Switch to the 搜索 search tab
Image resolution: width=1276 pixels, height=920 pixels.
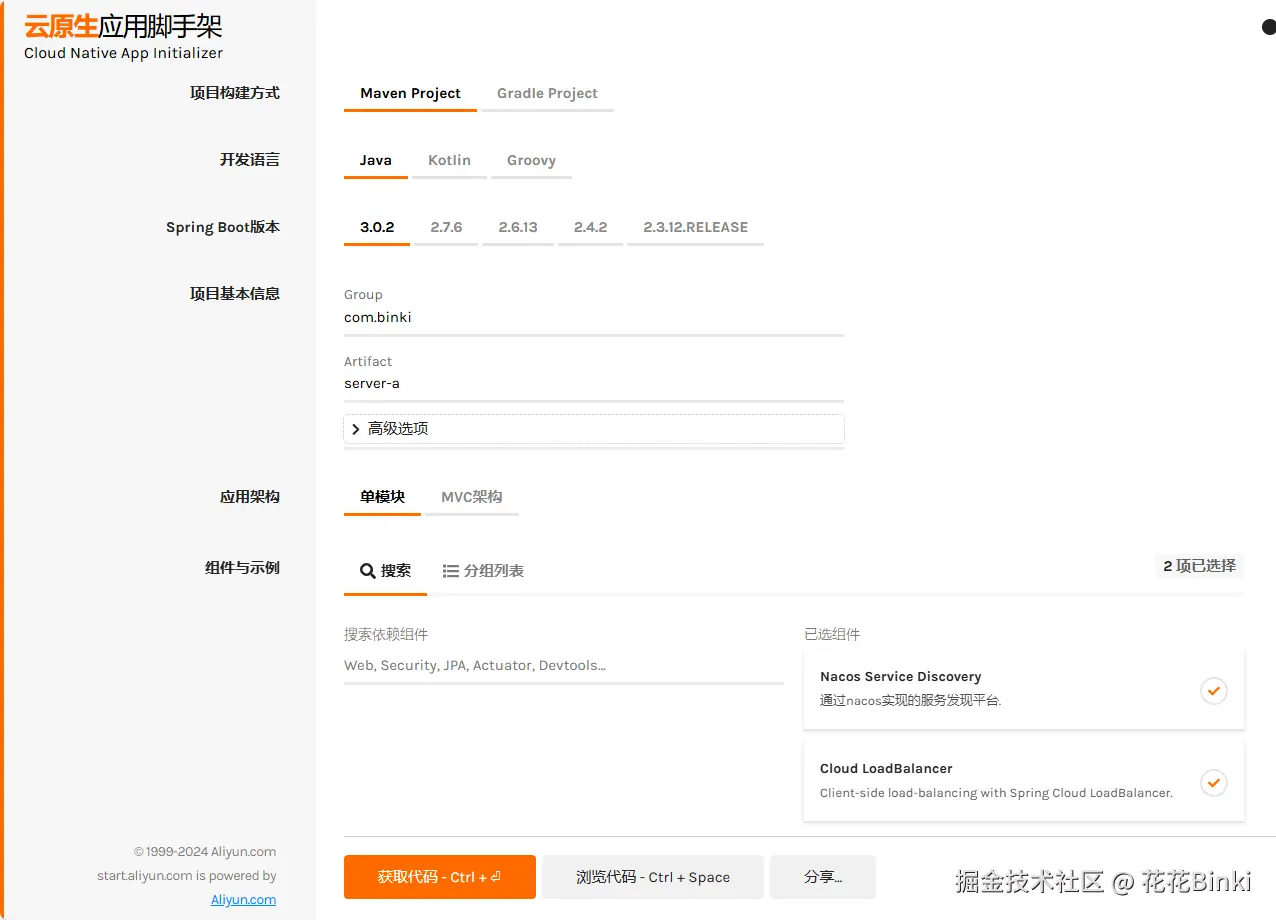(x=385, y=571)
